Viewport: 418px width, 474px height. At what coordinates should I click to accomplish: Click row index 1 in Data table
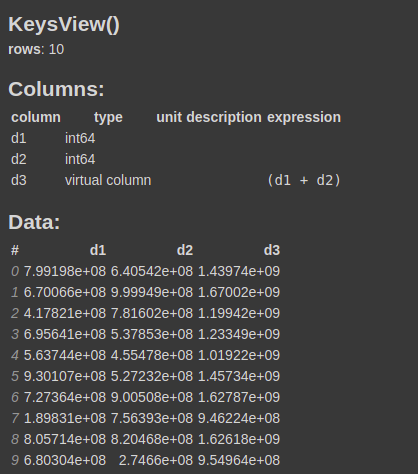pos(15,292)
